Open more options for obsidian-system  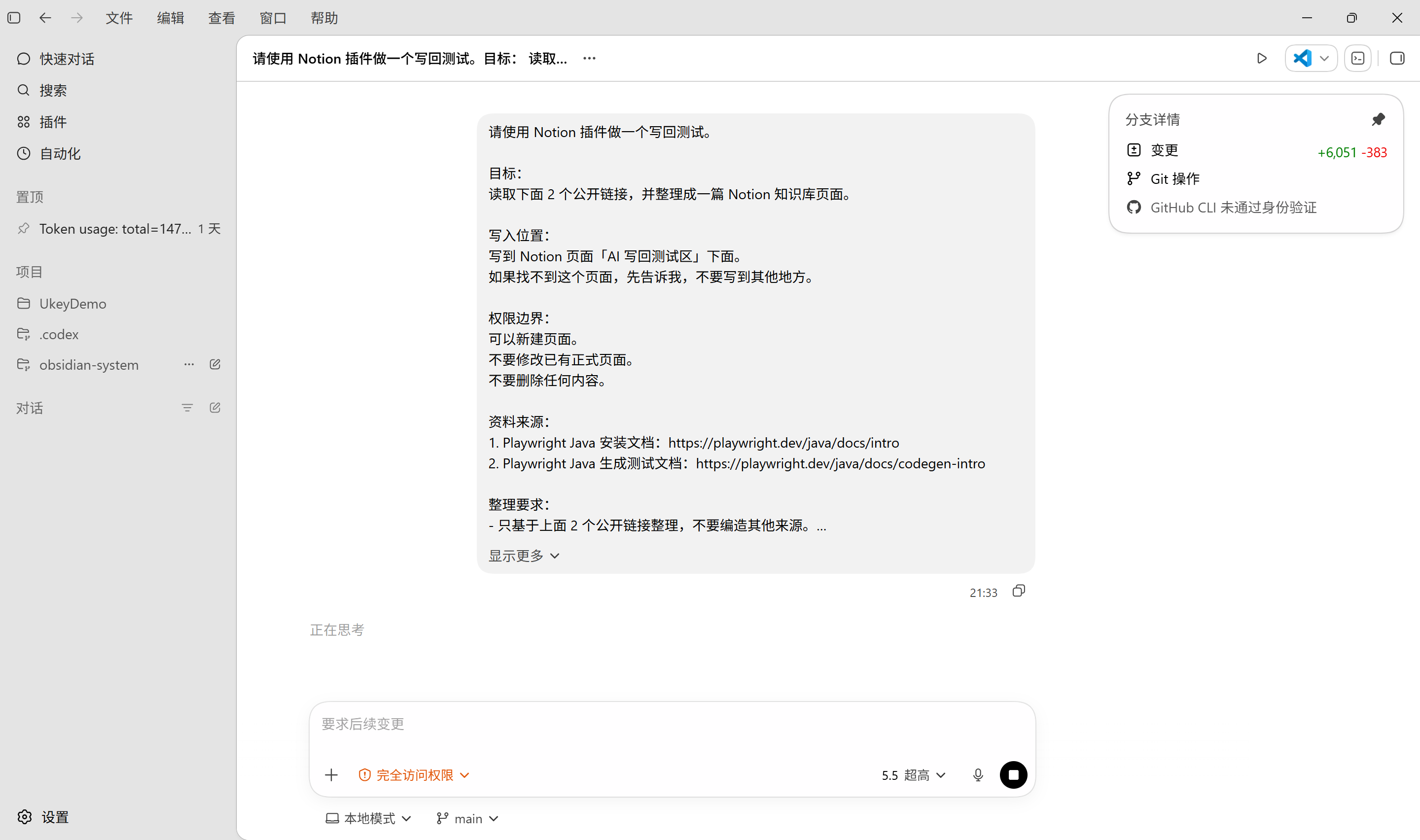coord(189,364)
